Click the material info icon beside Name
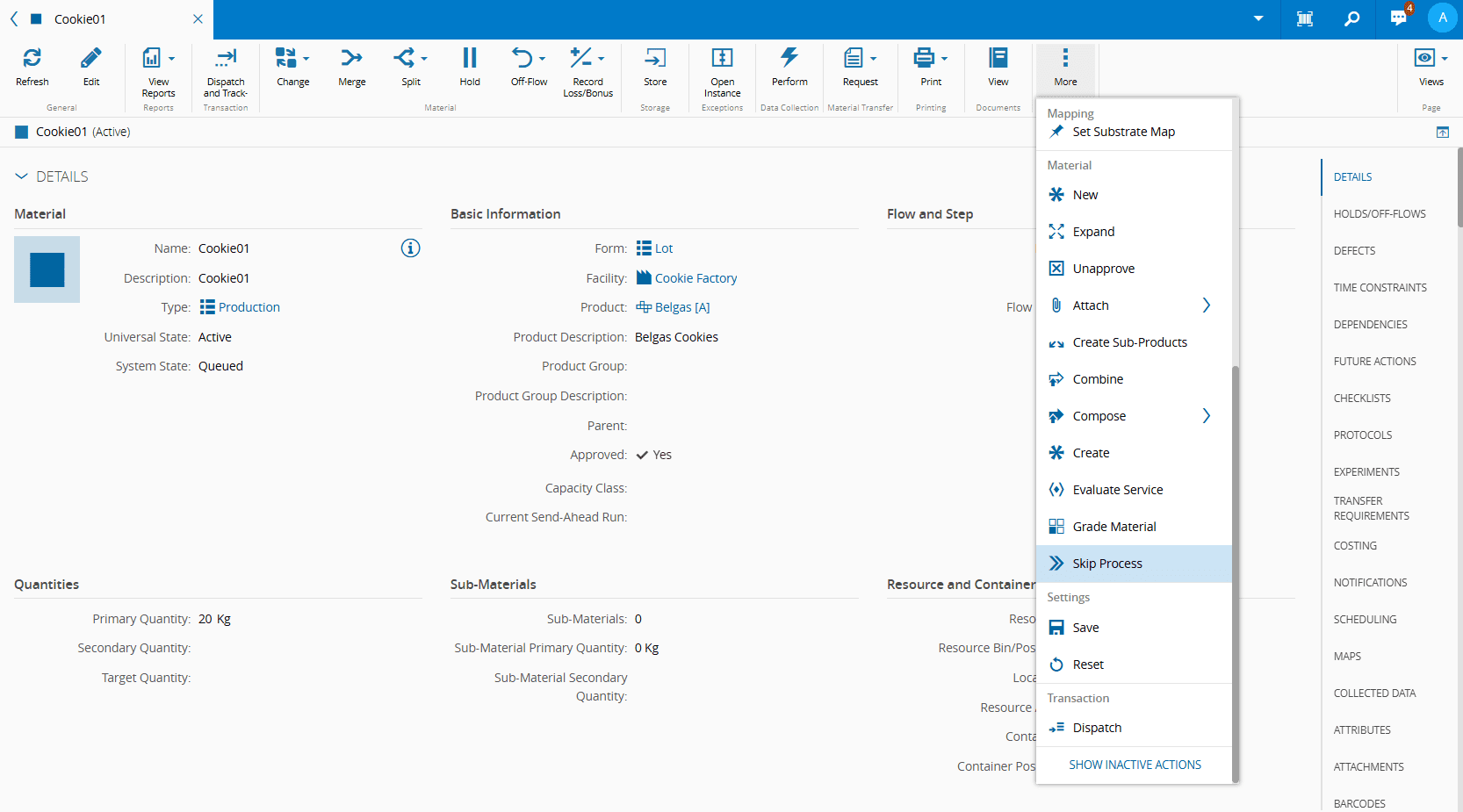 (x=410, y=248)
